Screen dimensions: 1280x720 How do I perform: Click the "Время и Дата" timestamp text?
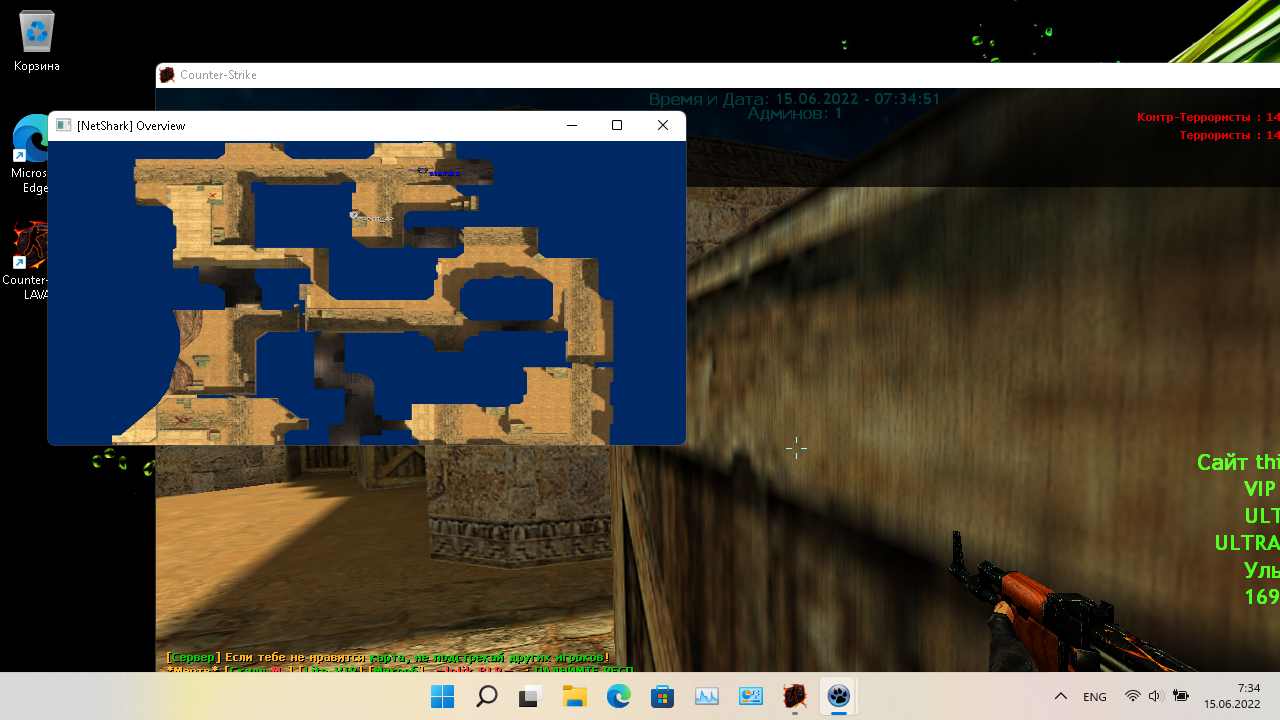point(795,99)
